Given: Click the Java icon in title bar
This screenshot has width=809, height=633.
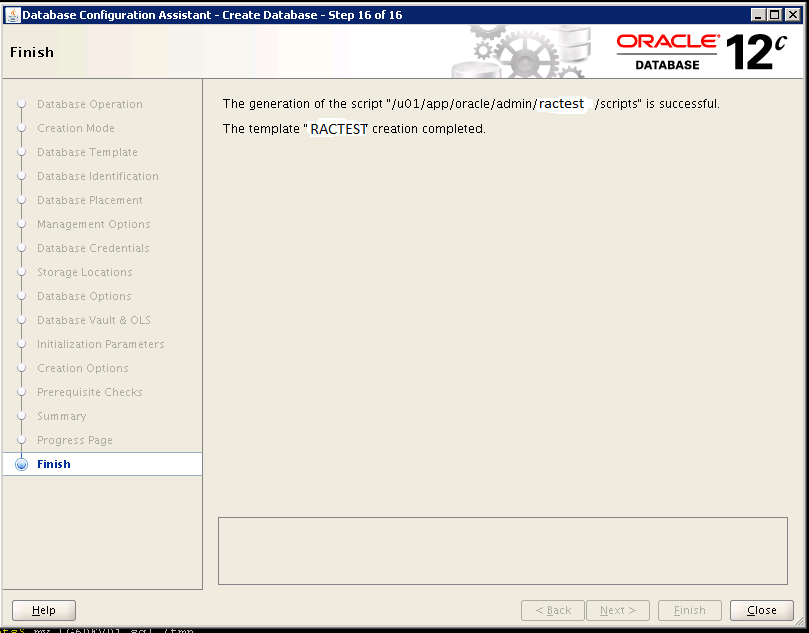Looking at the screenshot, I should coord(12,15).
